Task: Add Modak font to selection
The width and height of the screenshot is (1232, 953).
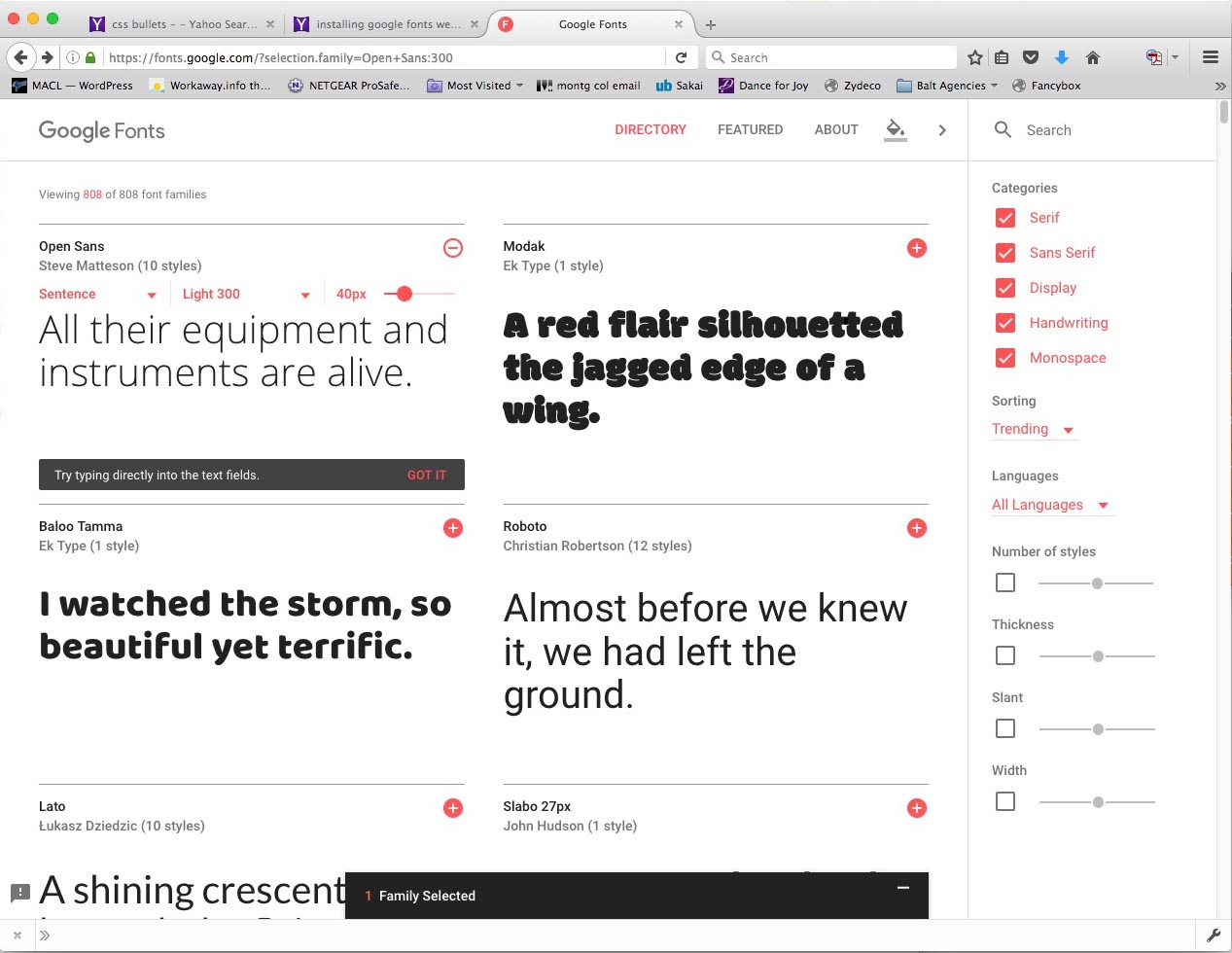Action: coord(916,248)
